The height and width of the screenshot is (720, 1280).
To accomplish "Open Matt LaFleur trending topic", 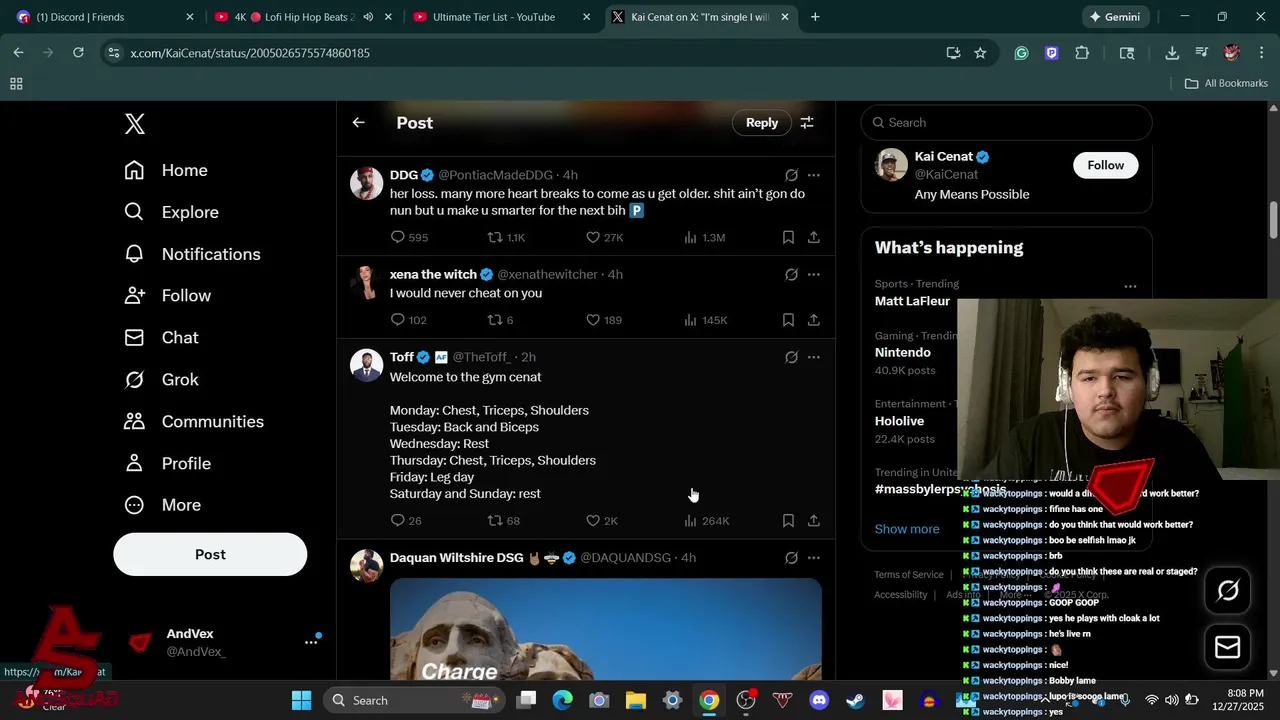I will tap(912, 301).
